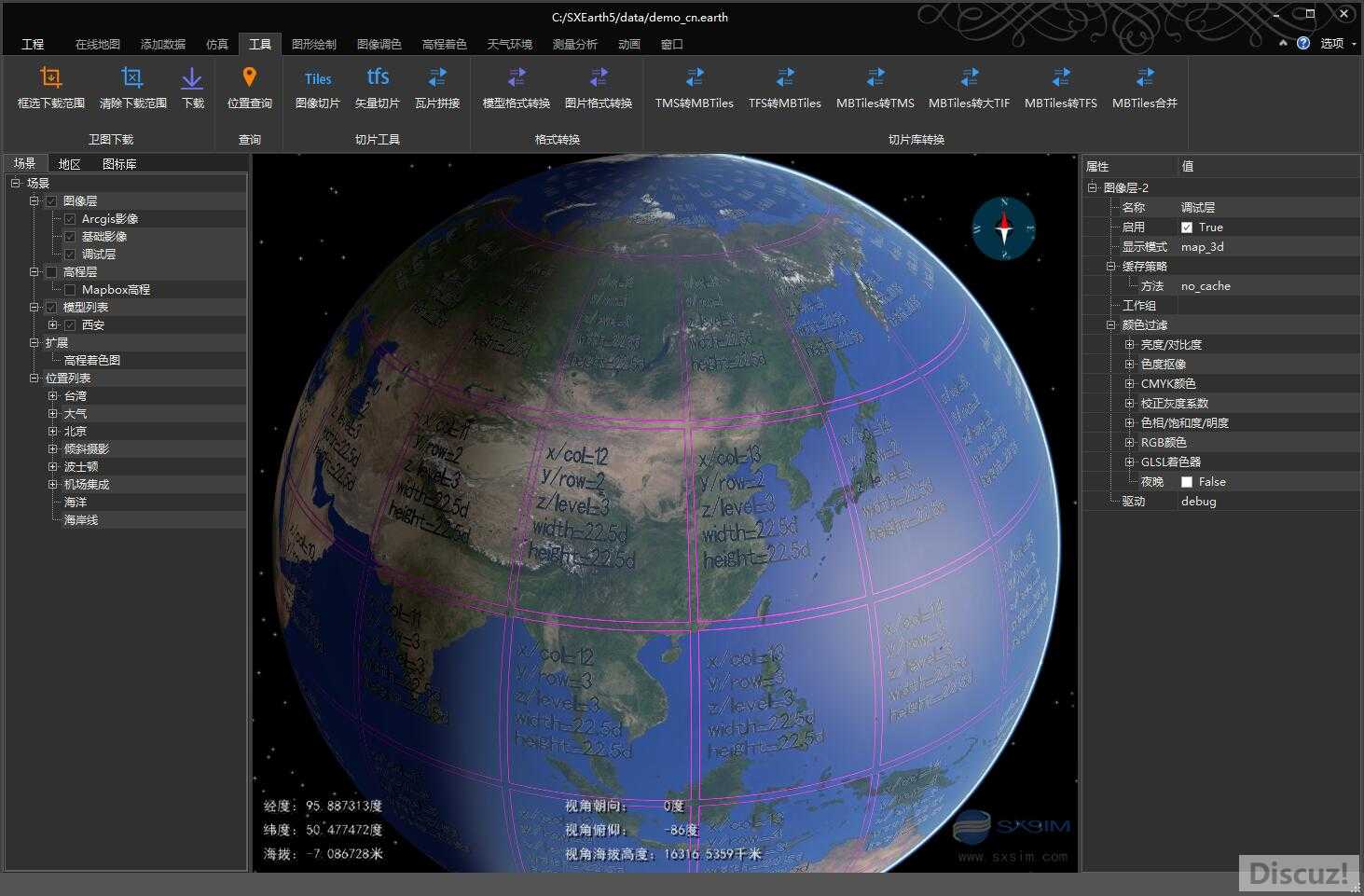Switch to 天气环境 ribbon tab
Image resolution: width=1364 pixels, height=896 pixels.
[510, 44]
